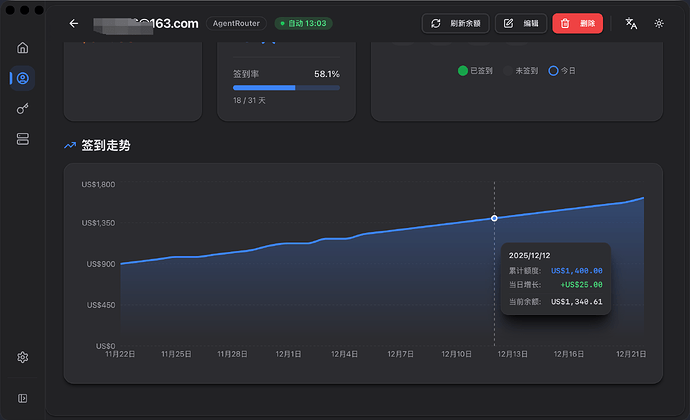Open the API keys sidebar icon
Viewport: 690px width, 420px height.
(22, 109)
